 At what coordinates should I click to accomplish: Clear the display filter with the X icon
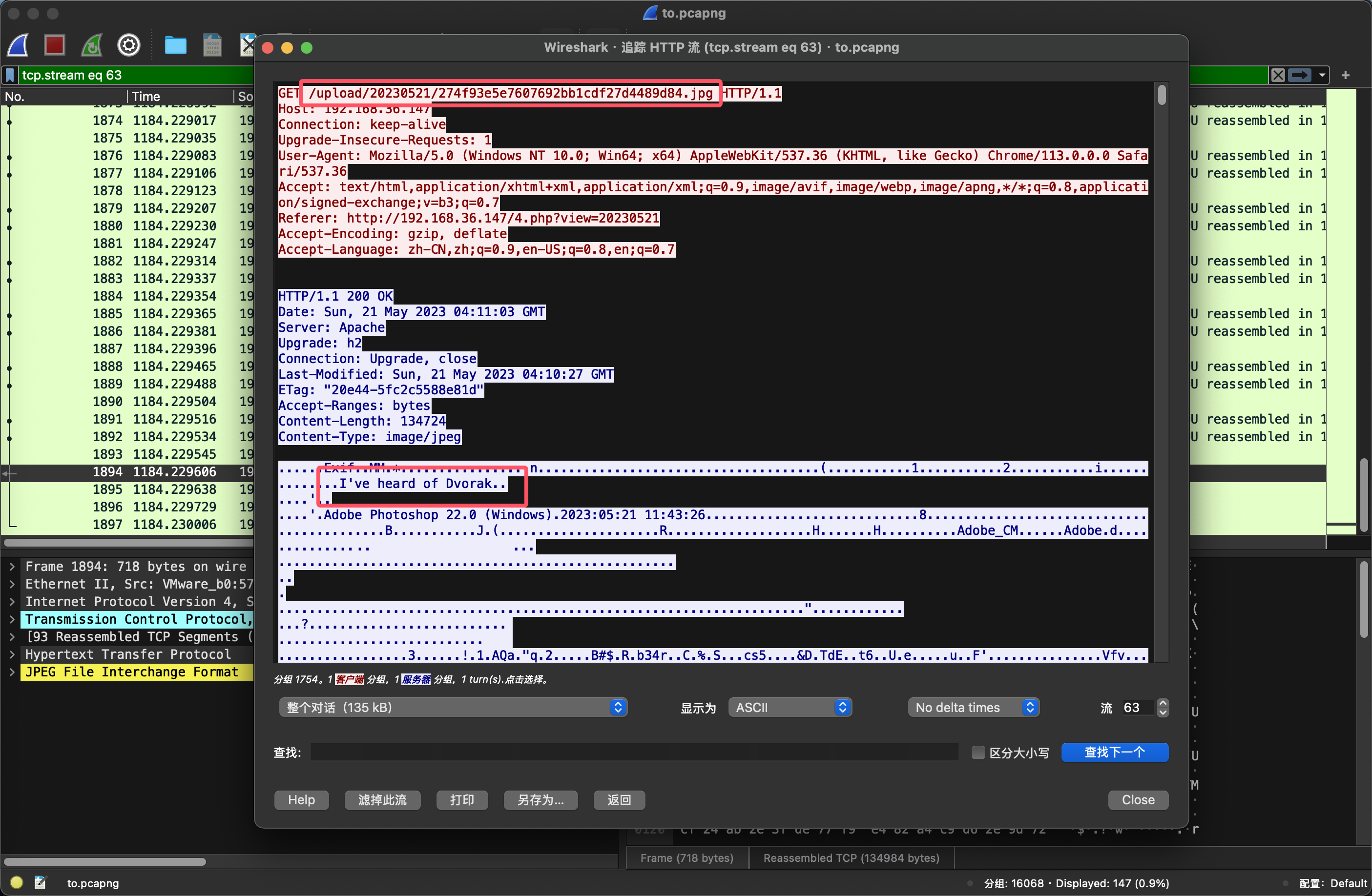[x=1277, y=75]
